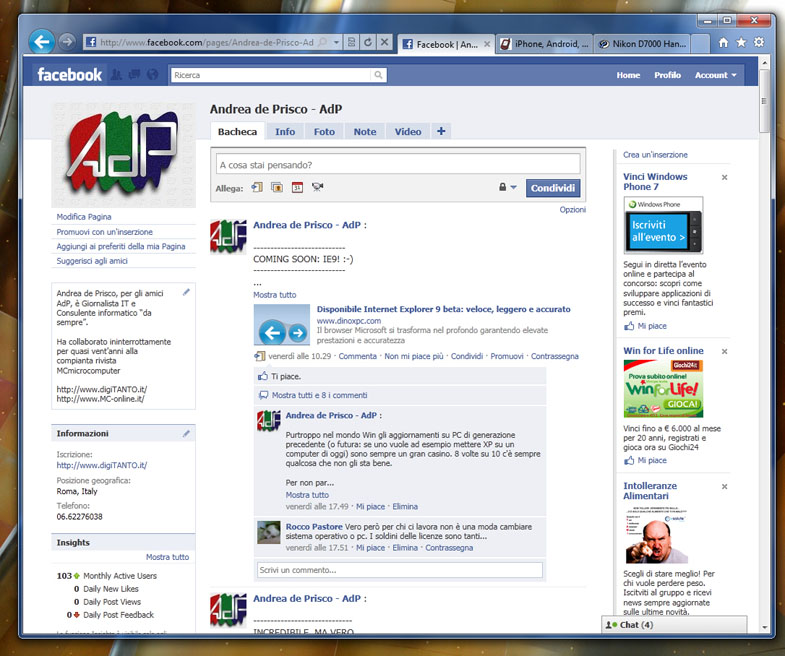Click Mostra tutto in Insights section

pyautogui.click(x=168, y=557)
